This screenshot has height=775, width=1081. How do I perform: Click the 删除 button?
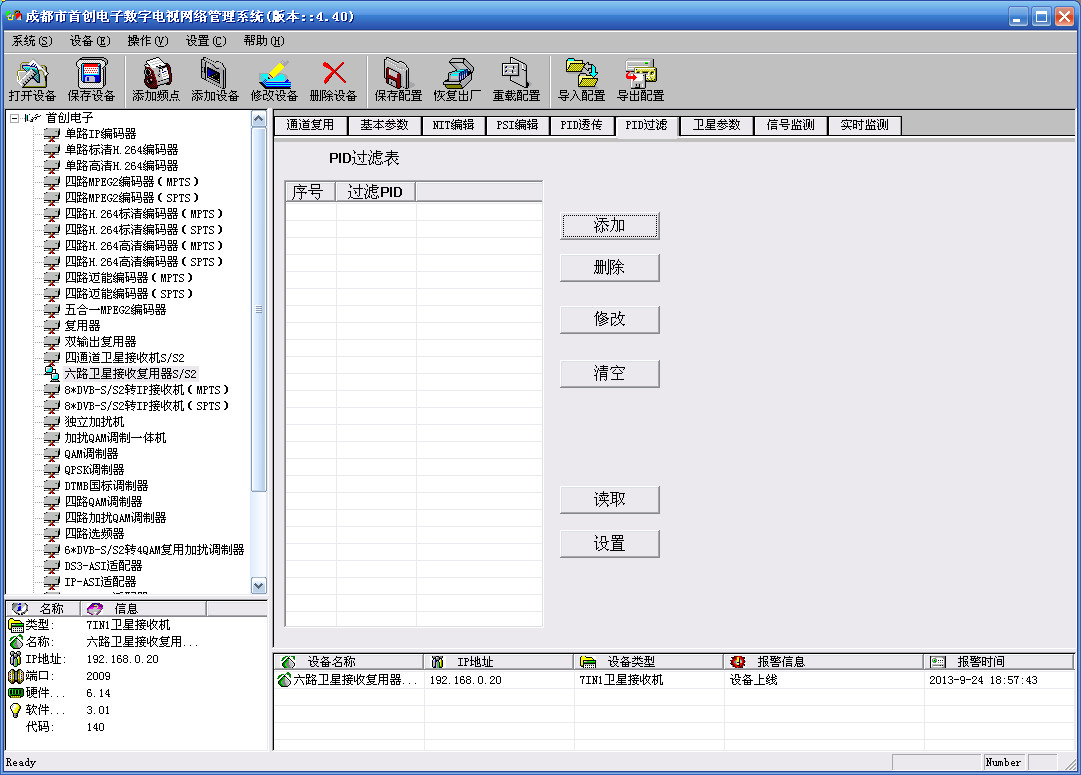coord(609,268)
